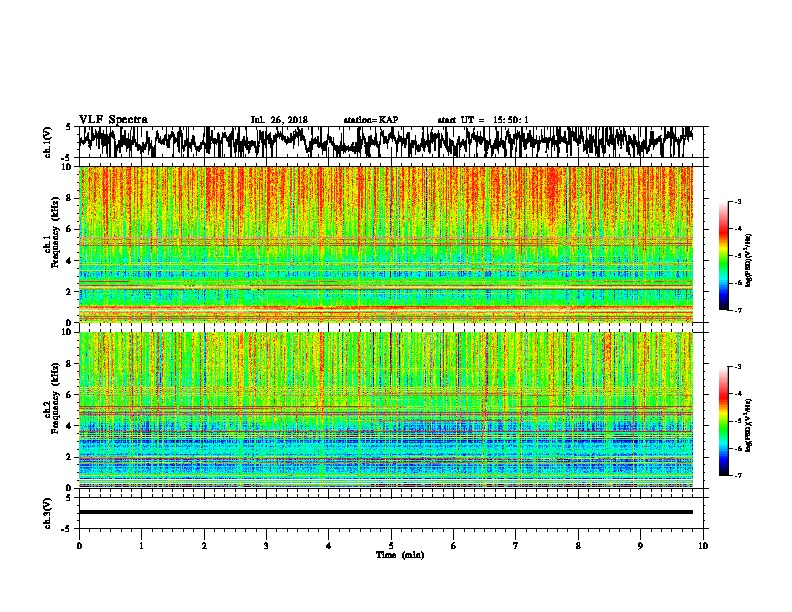Screen dimensions: 792x612
Task: Click the "-7" tick on the ch.2 color bar
Action: pyautogui.click(x=738, y=475)
